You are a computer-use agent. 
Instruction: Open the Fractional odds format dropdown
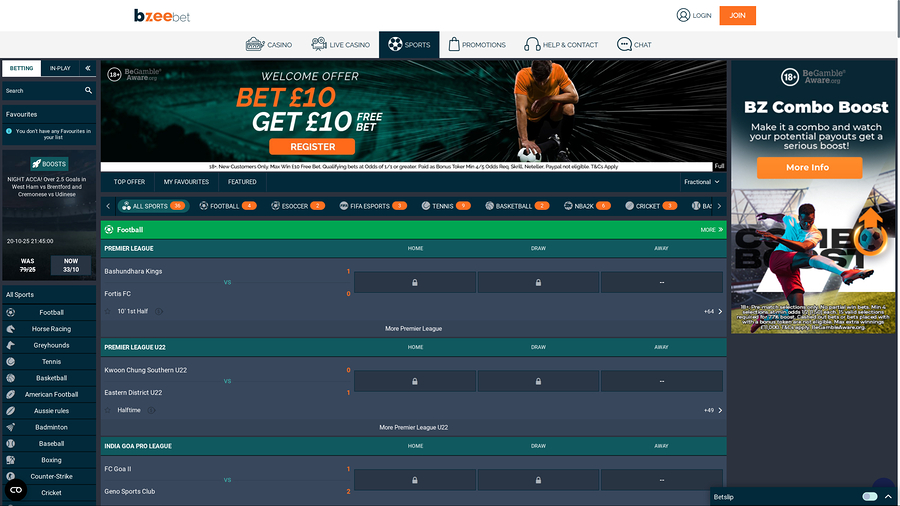click(701, 182)
